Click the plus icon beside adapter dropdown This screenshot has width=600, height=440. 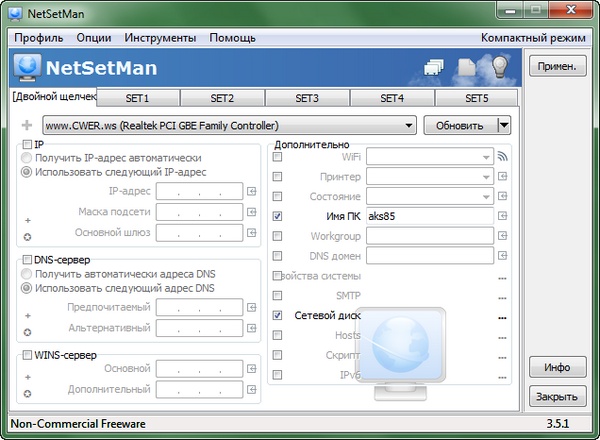pyautogui.click(x=26, y=126)
